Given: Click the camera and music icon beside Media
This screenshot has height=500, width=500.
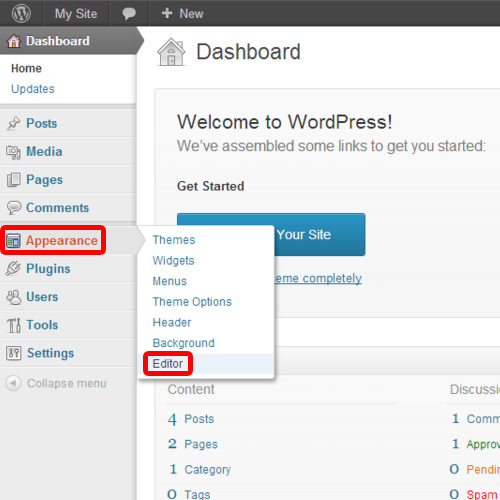Looking at the screenshot, I should 14,152.
